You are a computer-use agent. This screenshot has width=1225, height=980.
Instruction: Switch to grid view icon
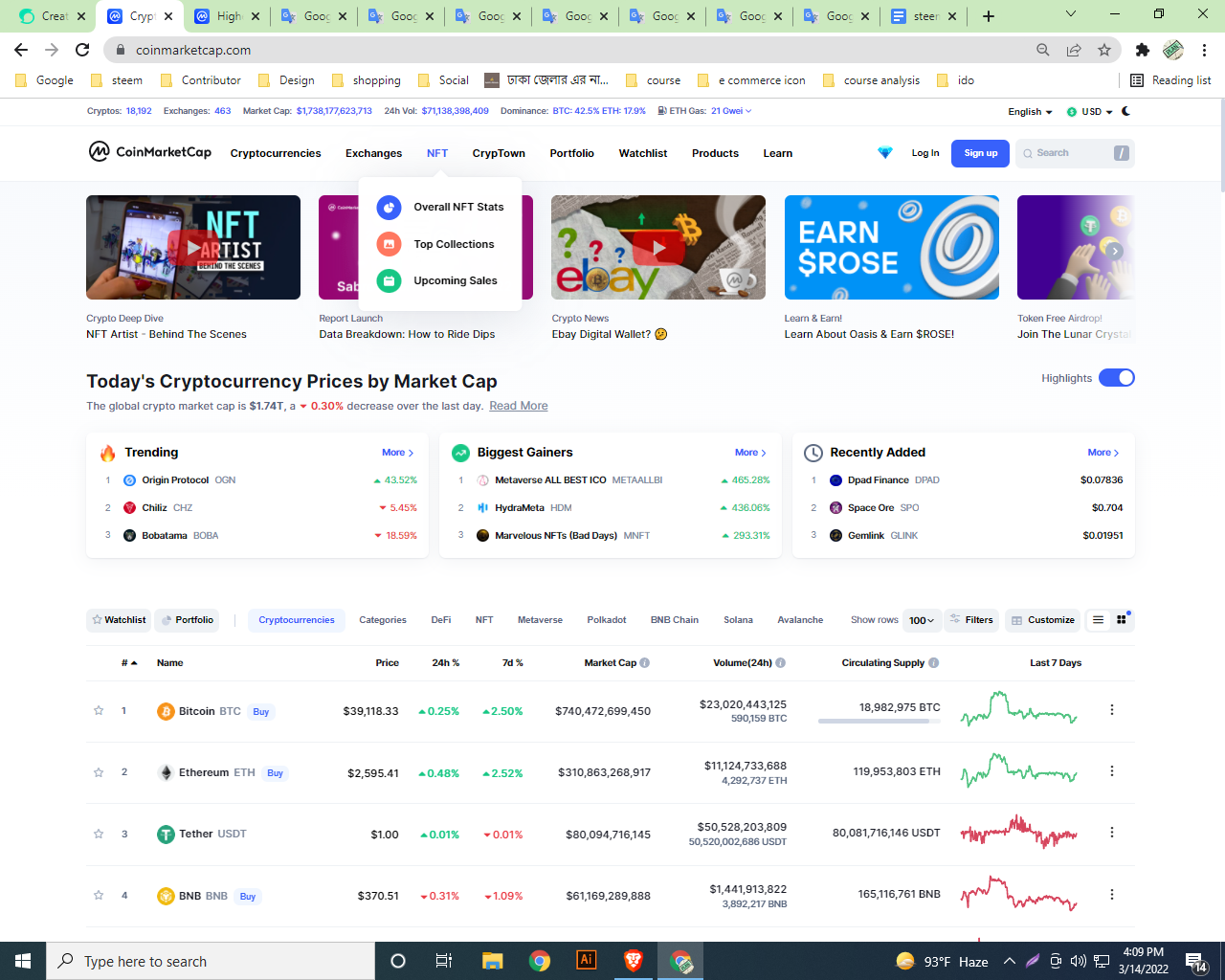[1122, 620]
